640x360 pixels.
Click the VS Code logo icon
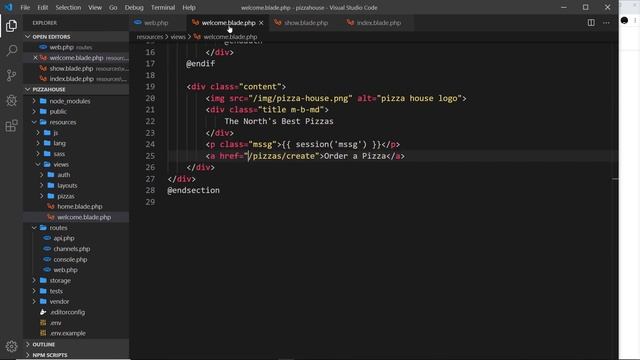[8, 7]
